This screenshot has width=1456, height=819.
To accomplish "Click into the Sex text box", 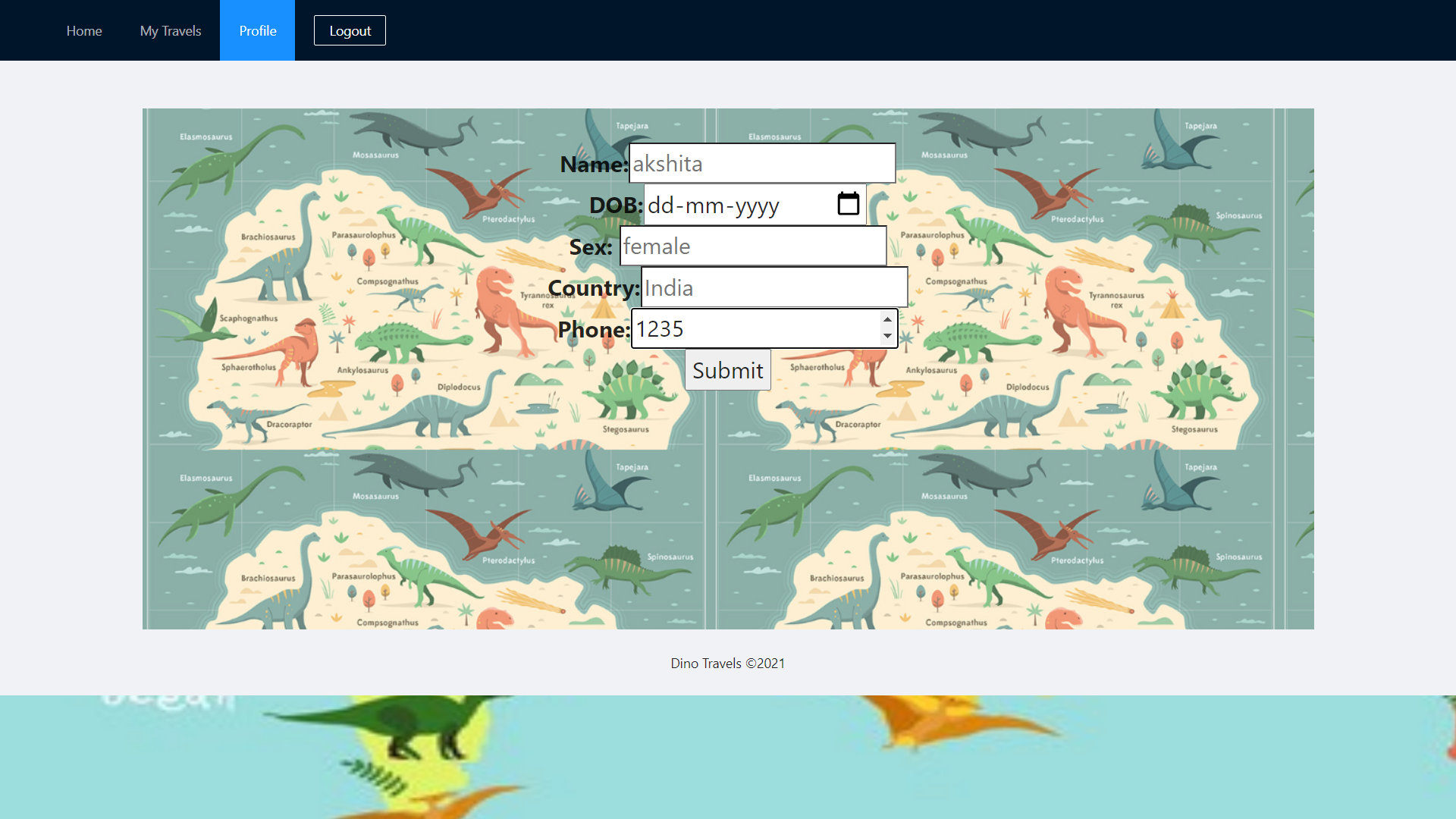I will (752, 246).
